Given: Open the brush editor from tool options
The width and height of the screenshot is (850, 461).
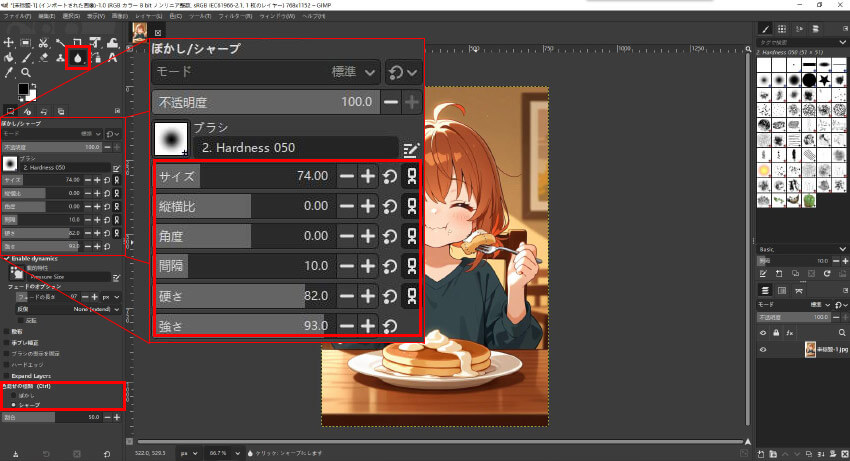Looking at the screenshot, I should 116,168.
